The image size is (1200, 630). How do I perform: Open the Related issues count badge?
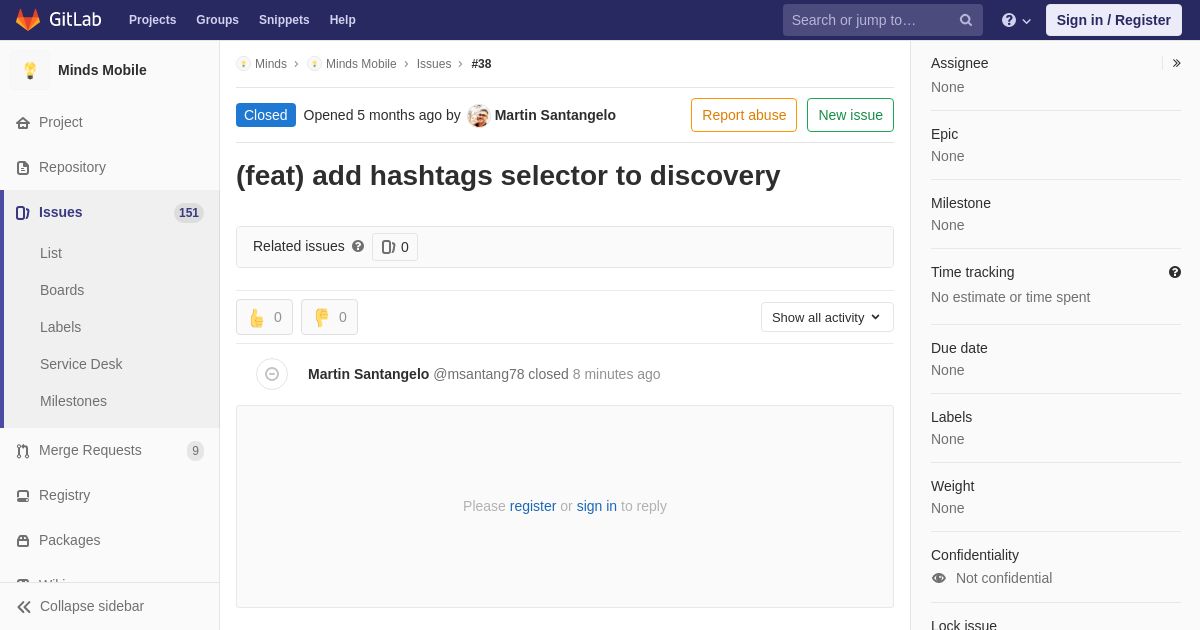395,247
